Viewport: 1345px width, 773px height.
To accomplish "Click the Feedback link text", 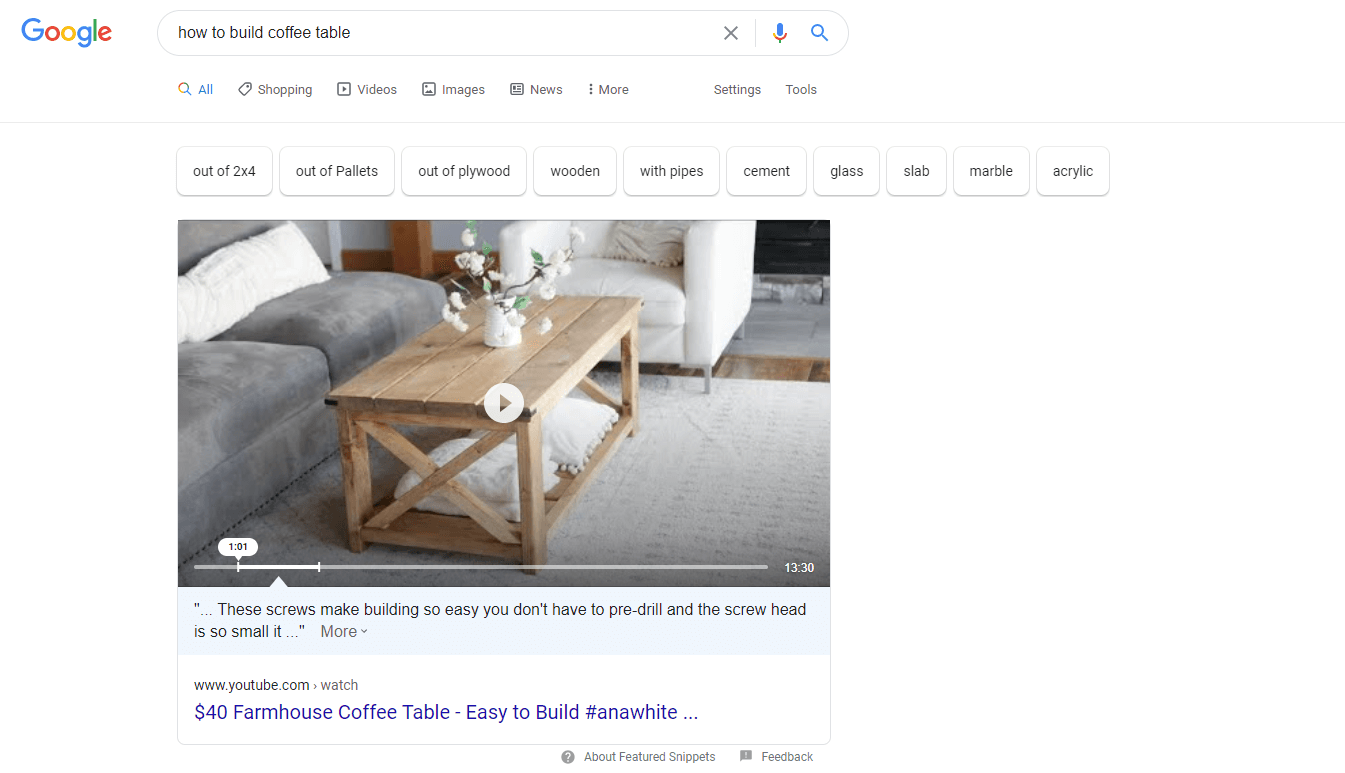I will click(787, 757).
